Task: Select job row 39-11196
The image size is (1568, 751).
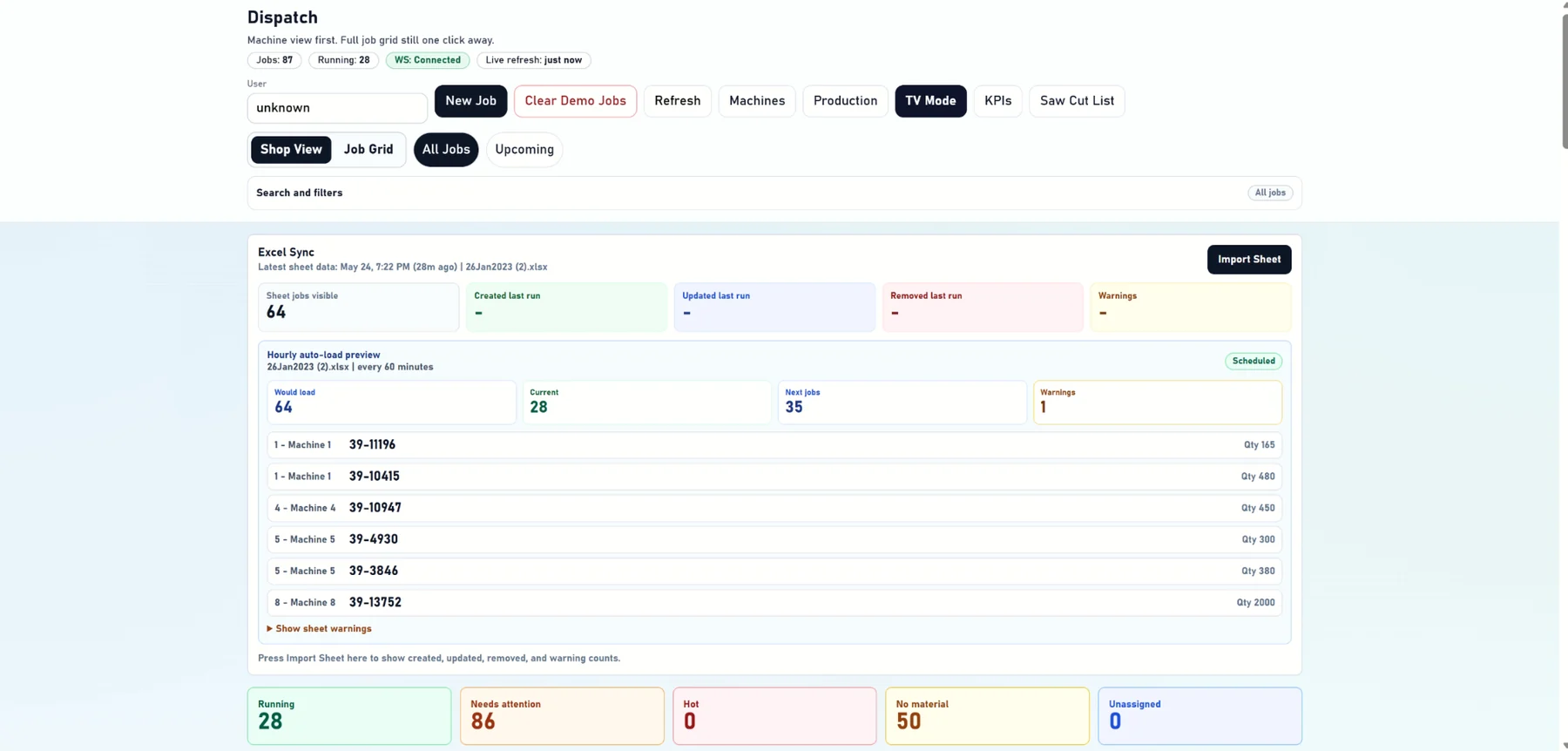Action: click(x=774, y=445)
